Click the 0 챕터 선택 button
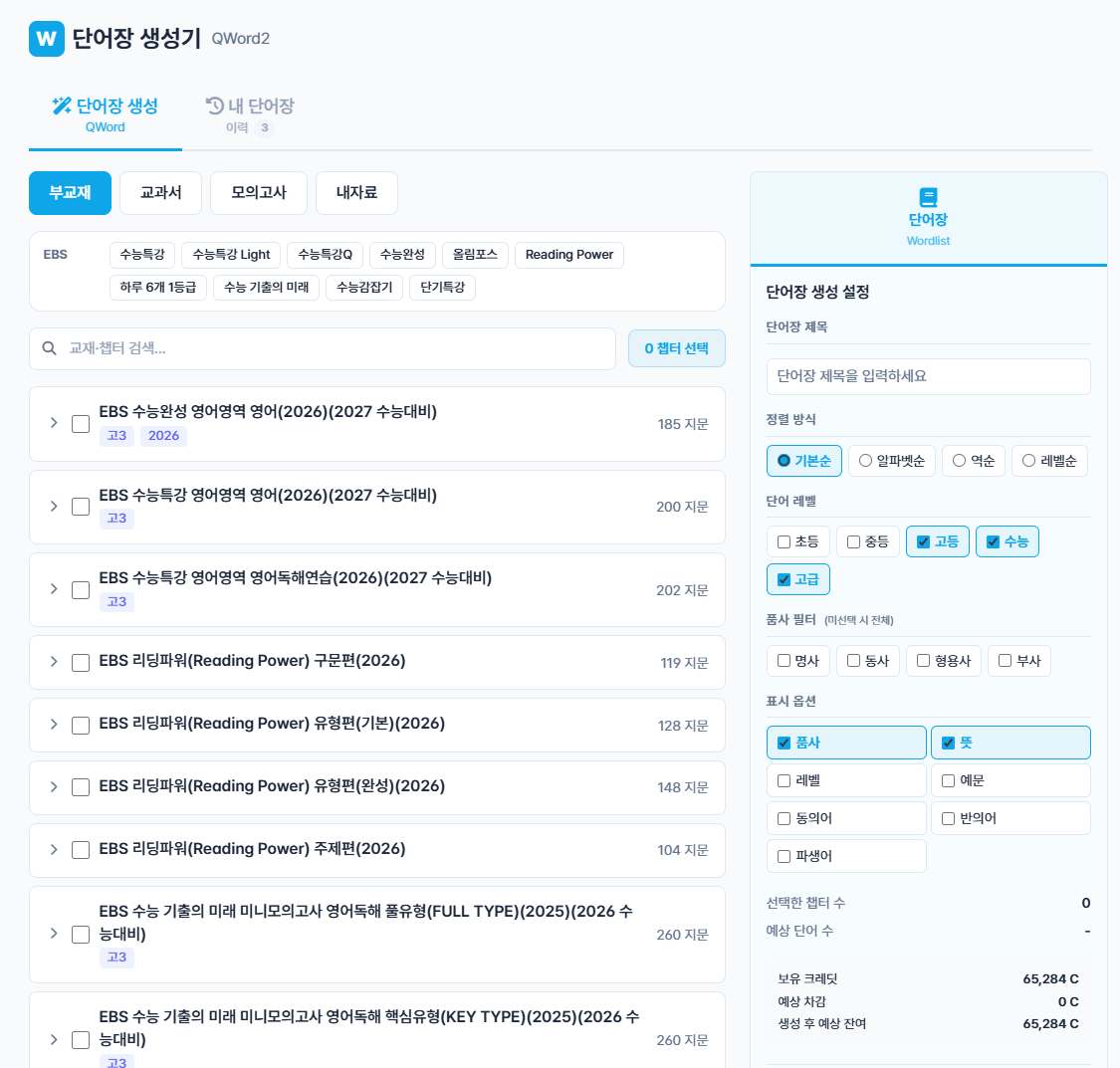 click(676, 348)
